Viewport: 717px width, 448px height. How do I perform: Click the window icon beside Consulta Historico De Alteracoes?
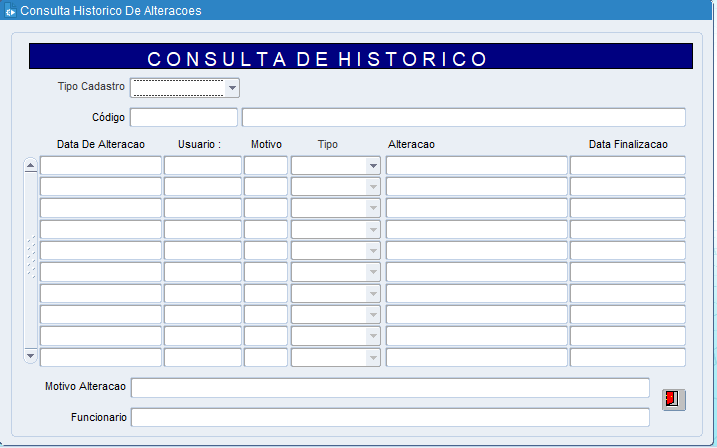pos(10,11)
